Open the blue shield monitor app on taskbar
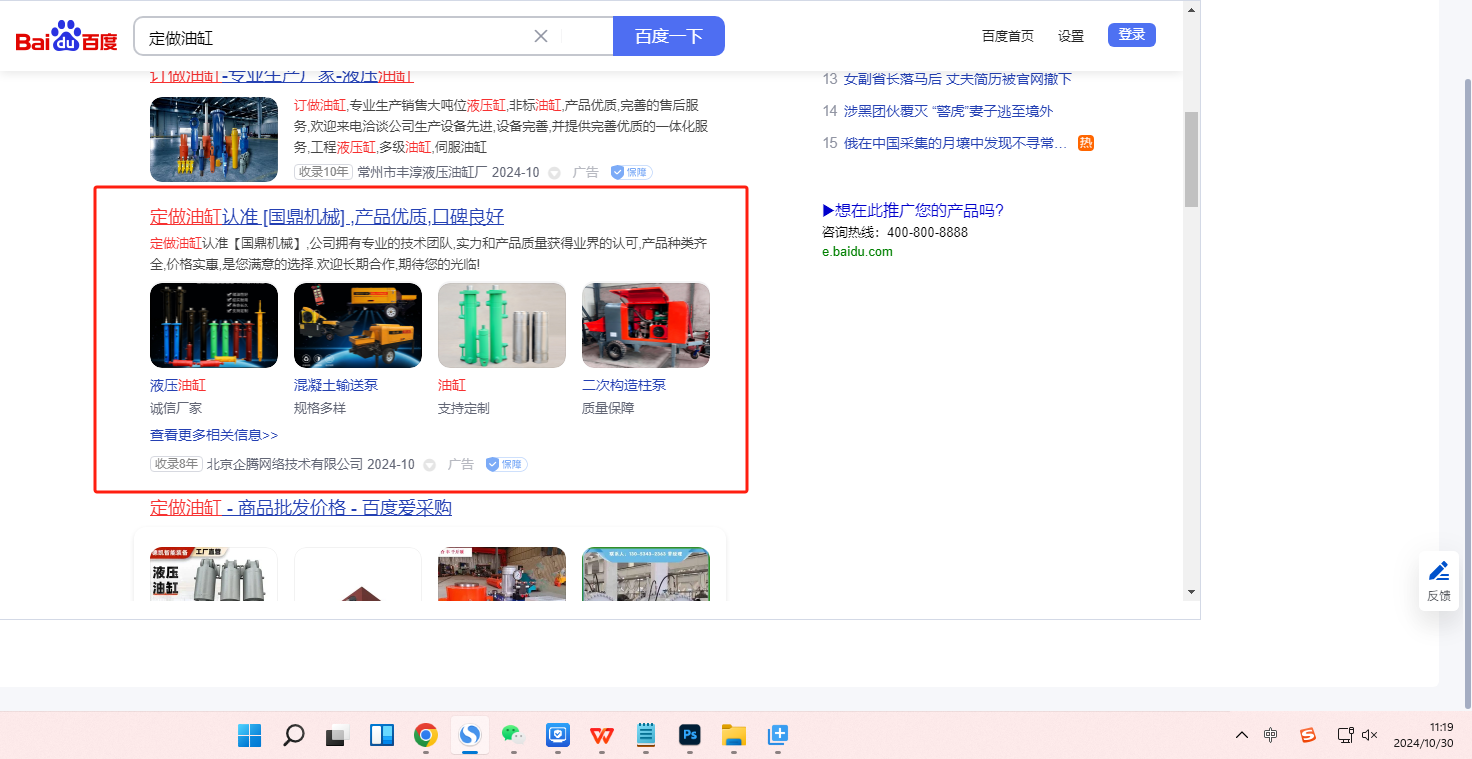 click(x=558, y=736)
